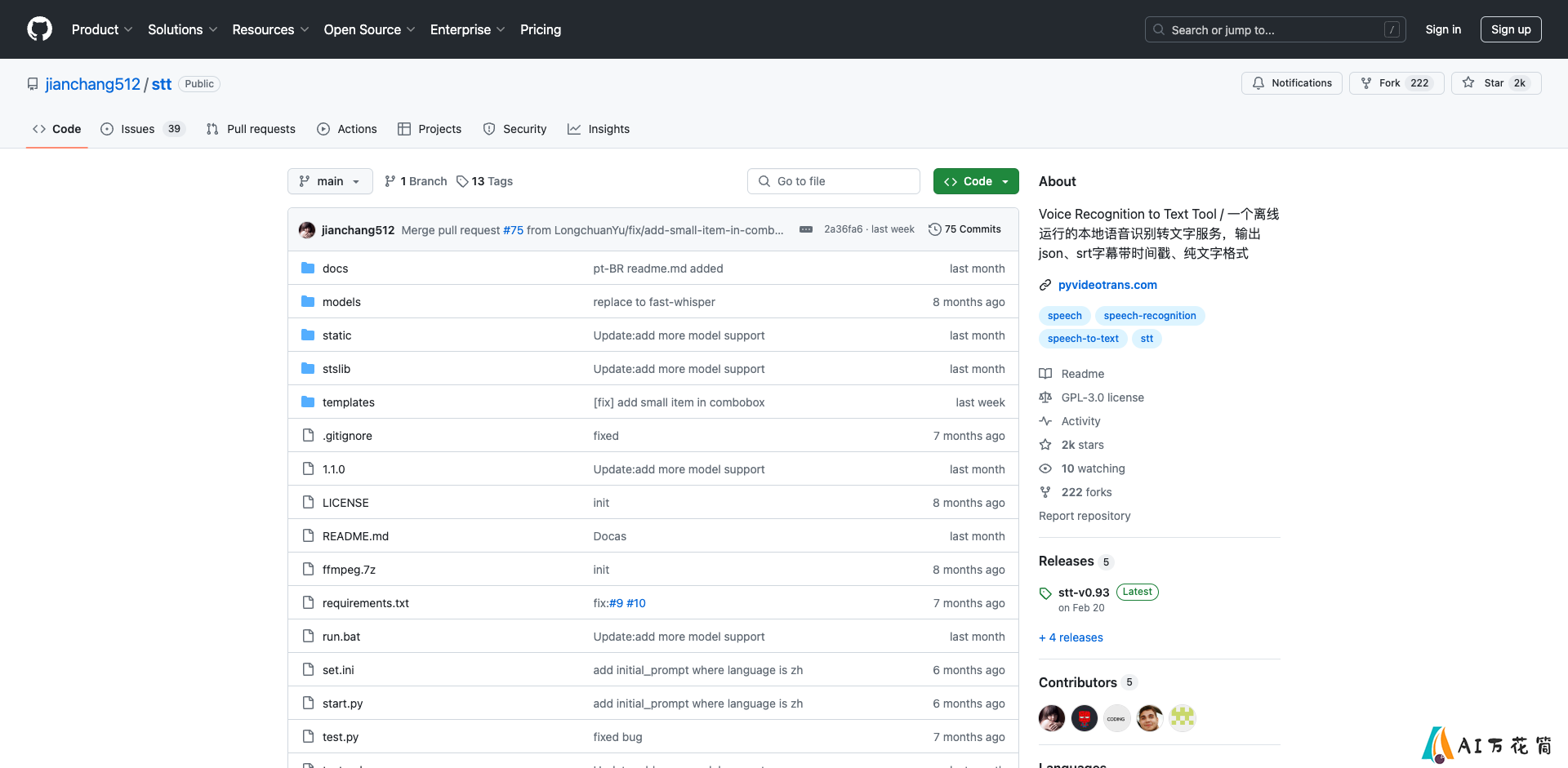
Task: Click the speech-to-text topic tag
Action: click(1083, 339)
